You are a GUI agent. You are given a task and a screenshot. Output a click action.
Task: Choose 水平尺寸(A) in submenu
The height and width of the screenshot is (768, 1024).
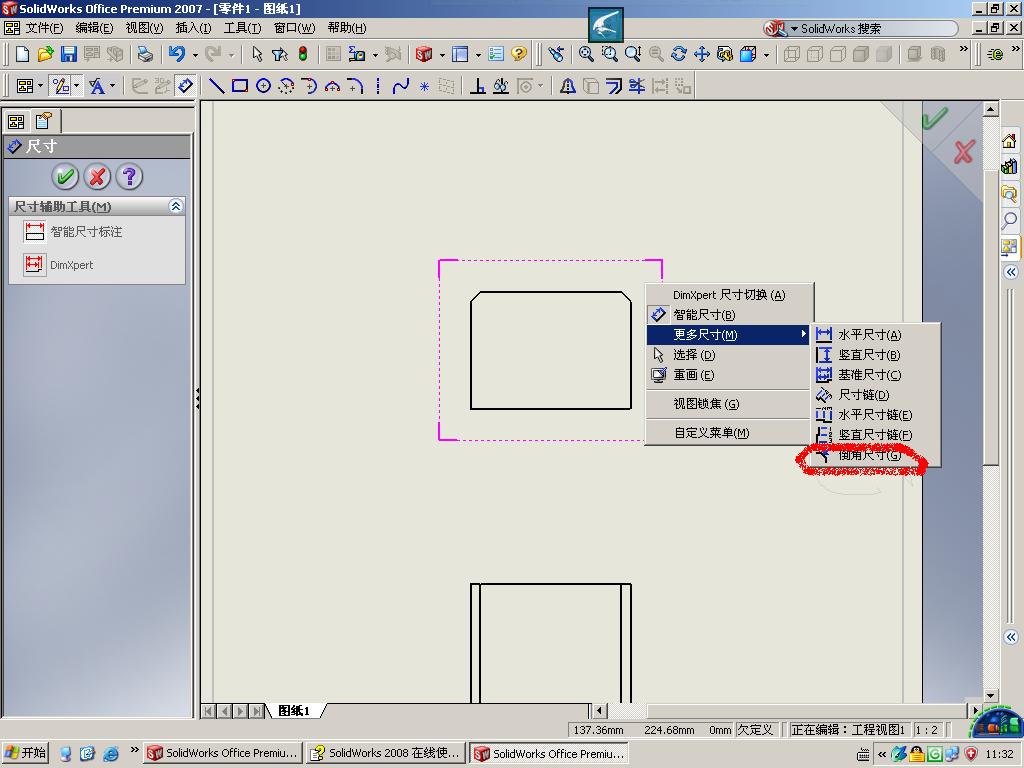click(875, 335)
